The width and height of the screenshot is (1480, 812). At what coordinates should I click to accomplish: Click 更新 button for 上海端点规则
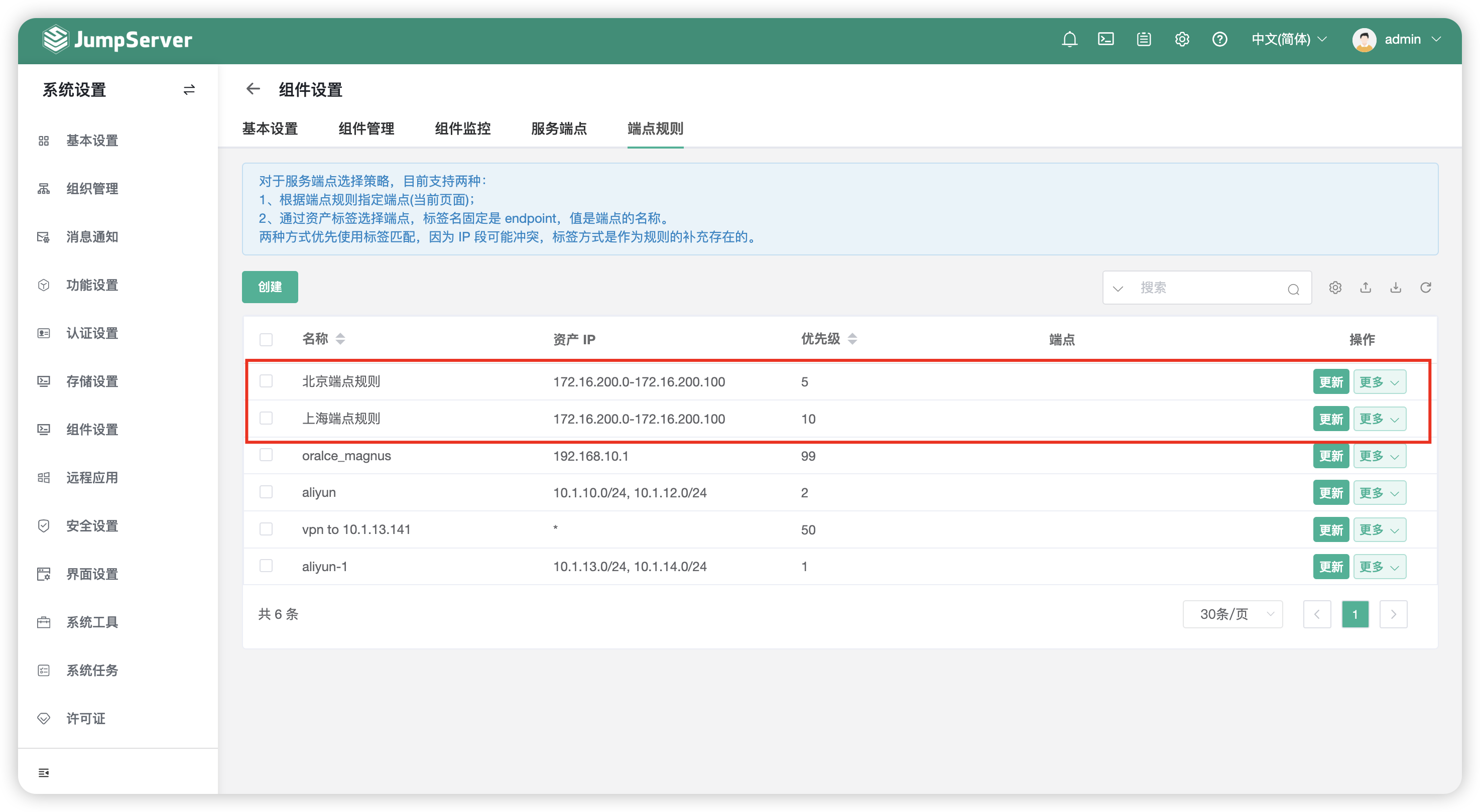(x=1330, y=419)
